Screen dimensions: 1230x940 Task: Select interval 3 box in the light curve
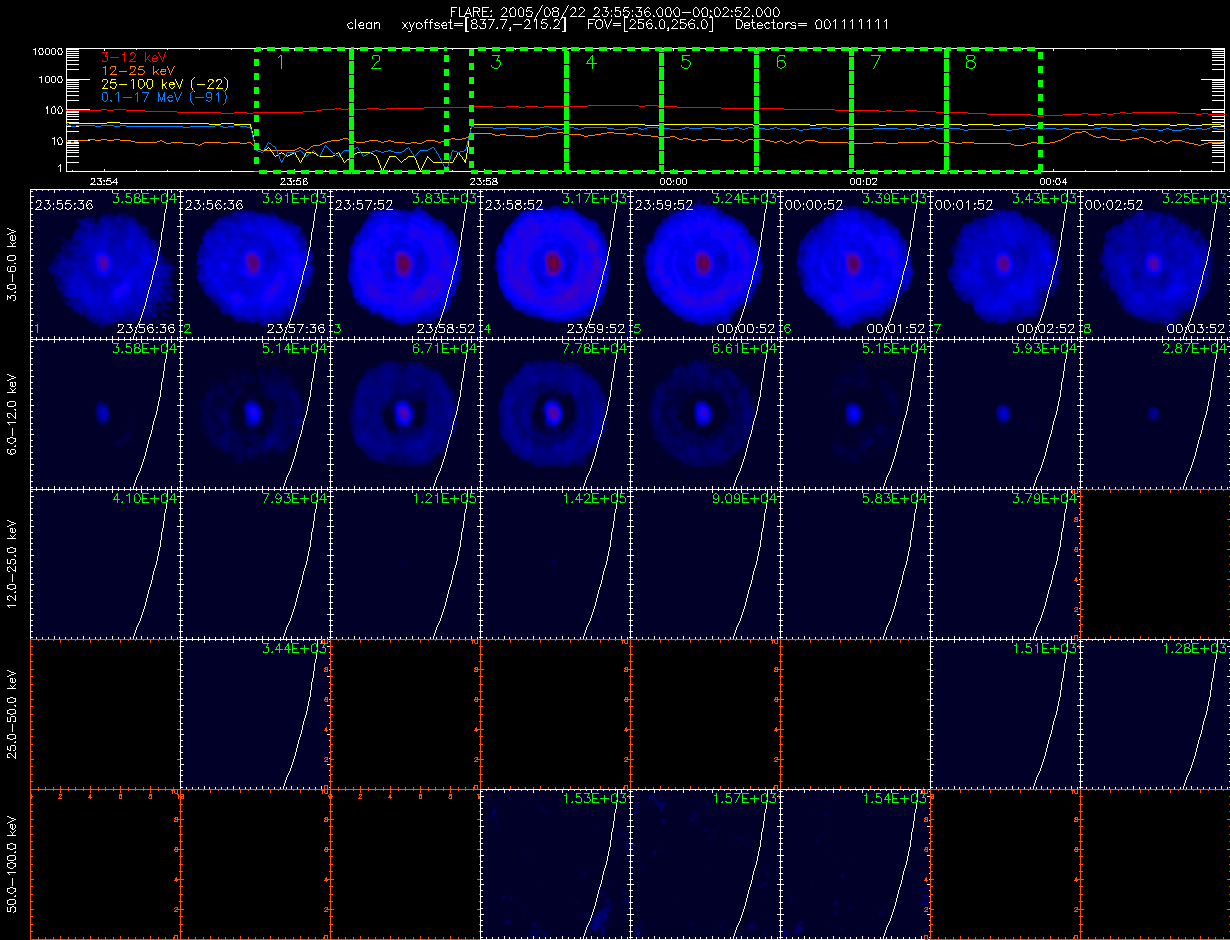point(518,109)
